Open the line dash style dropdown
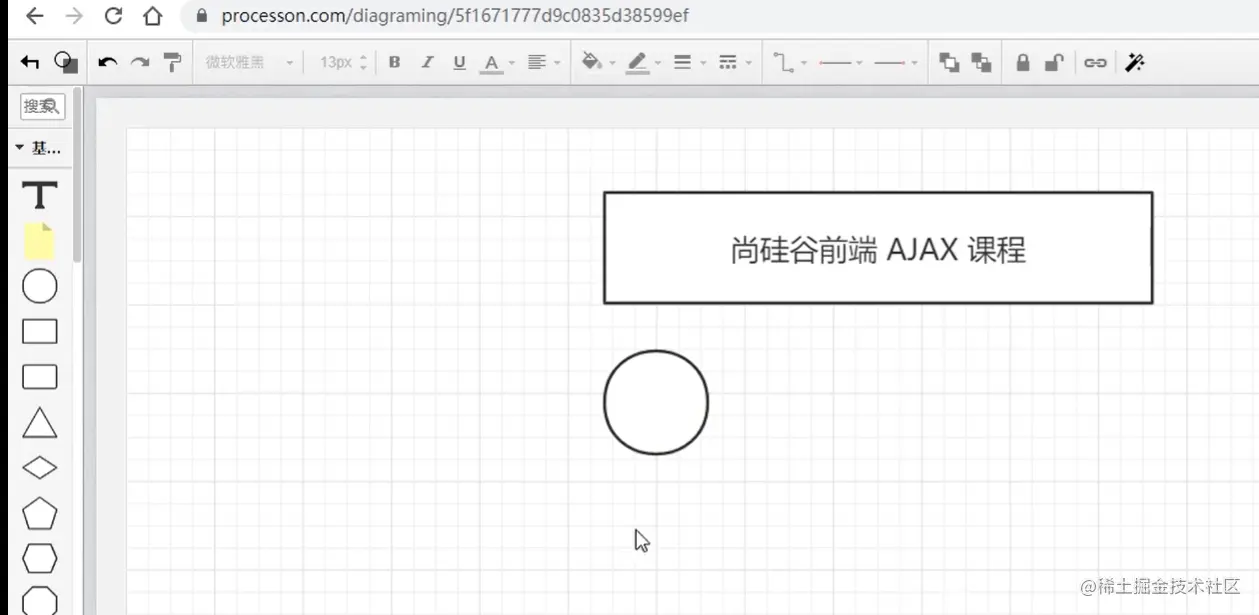Screen dimensions: 1259x615 click(x=735, y=62)
